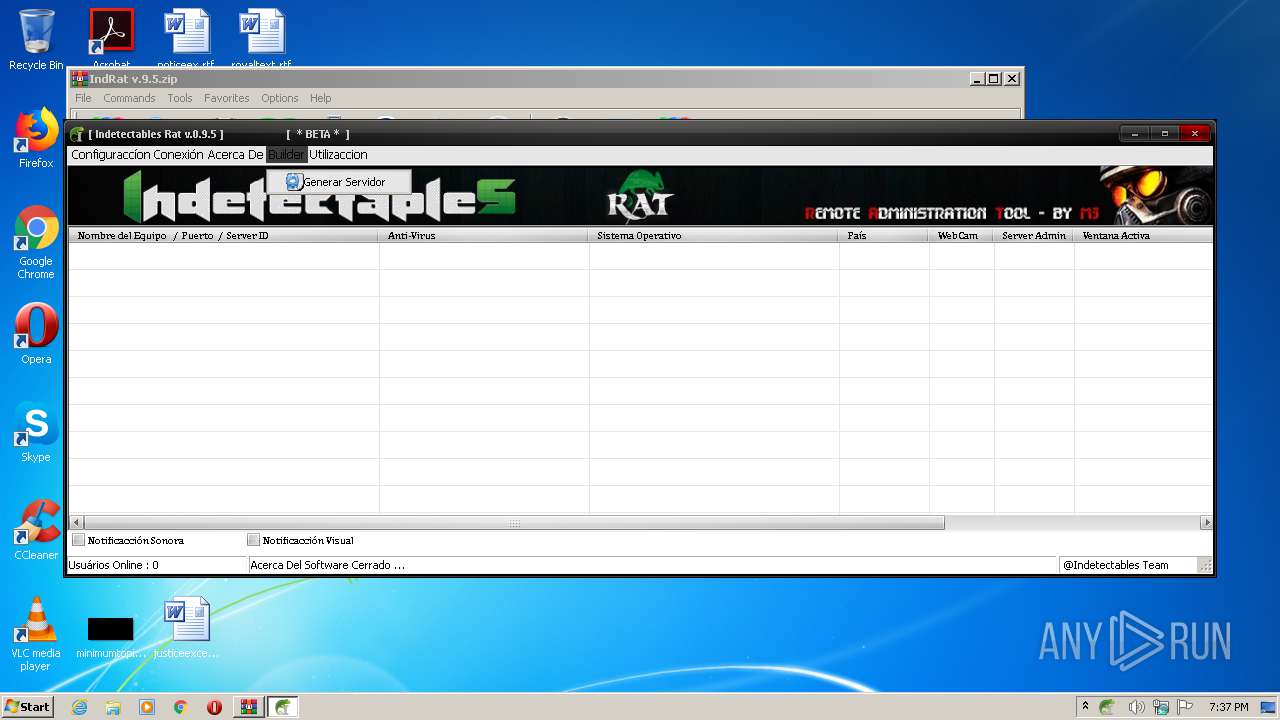Switch to the chameleon RAT taskbar button
Viewport: 1280px width, 720px height.
pyautogui.click(x=283, y=707)
